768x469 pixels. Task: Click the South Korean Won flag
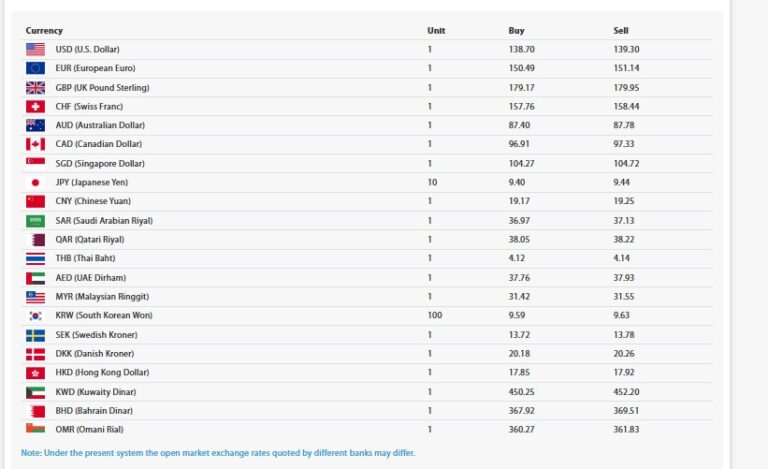[35, 315]
